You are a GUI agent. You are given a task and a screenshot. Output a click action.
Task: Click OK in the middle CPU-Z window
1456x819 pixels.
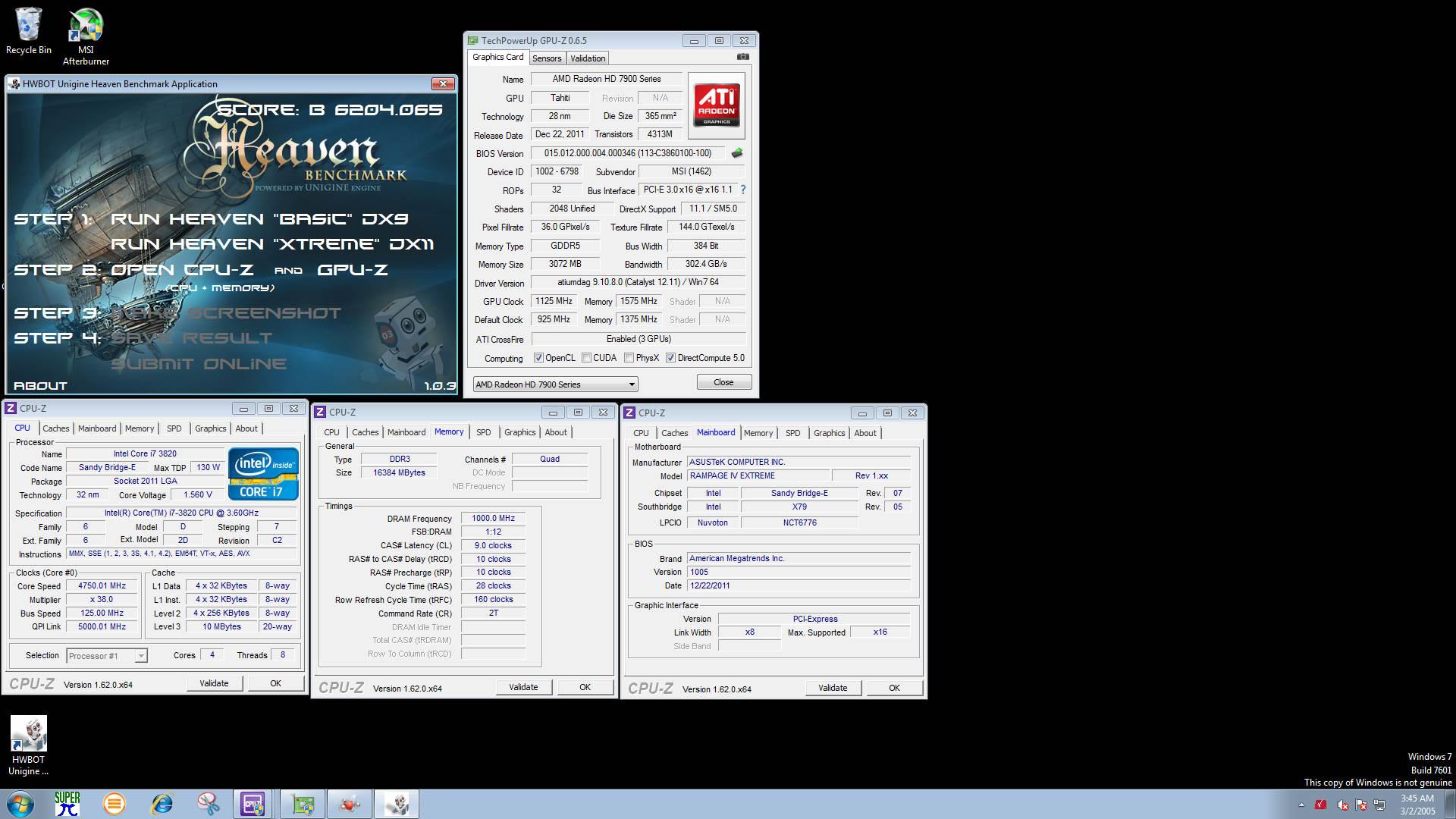click(x=585, y=687)
